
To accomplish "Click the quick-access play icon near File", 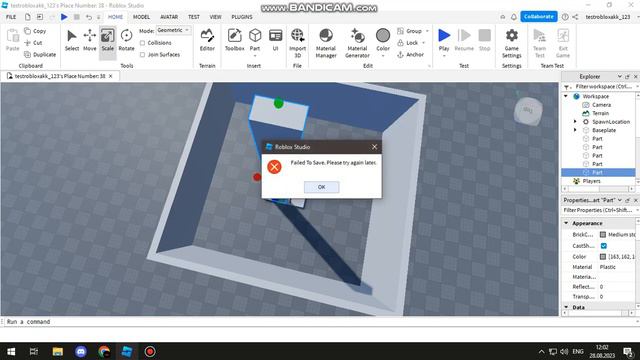I will tap(64, 17).
